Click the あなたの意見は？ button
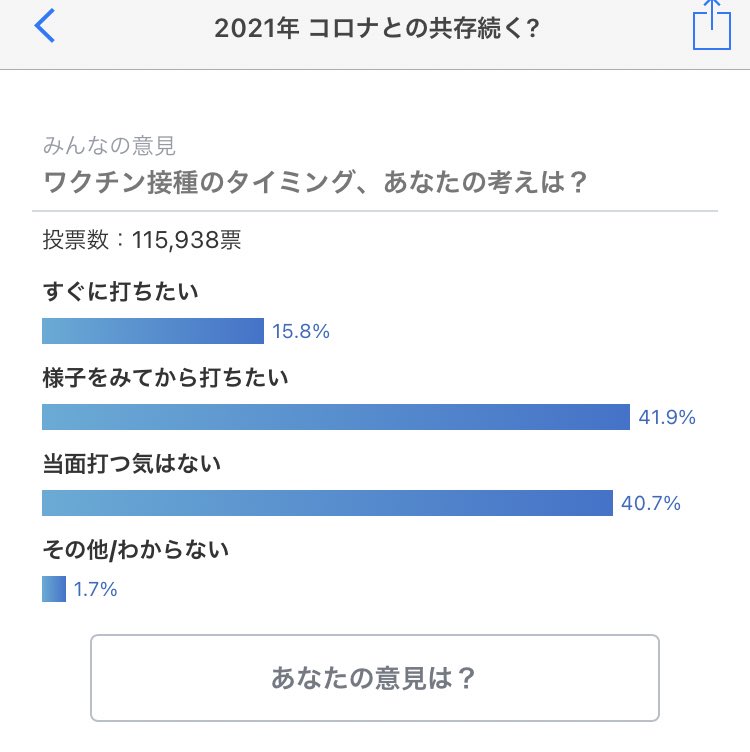Viewport: 750px width, 752px height. 375,678
